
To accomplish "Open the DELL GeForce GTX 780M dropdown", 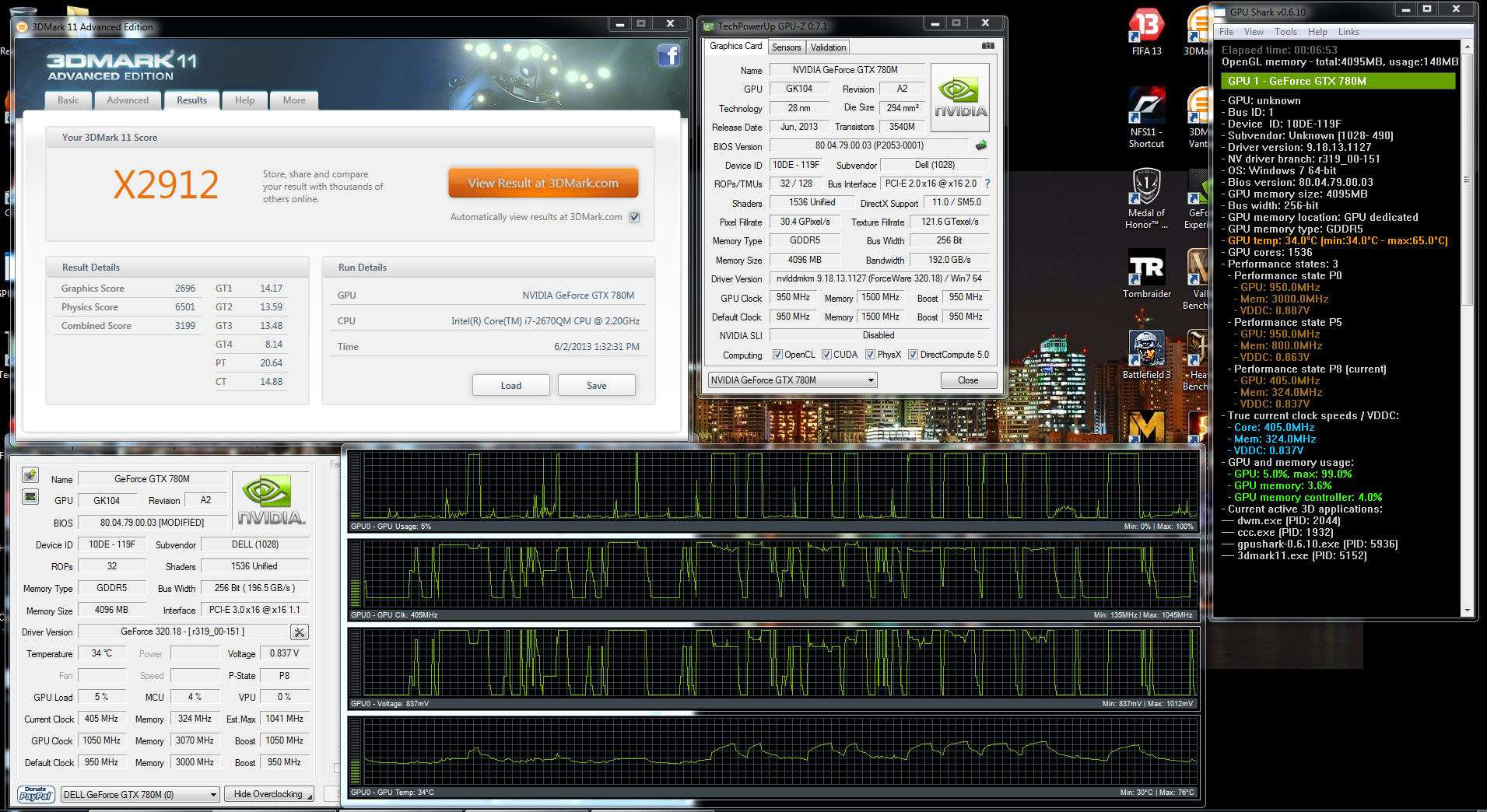I will [x=140, y=795].
